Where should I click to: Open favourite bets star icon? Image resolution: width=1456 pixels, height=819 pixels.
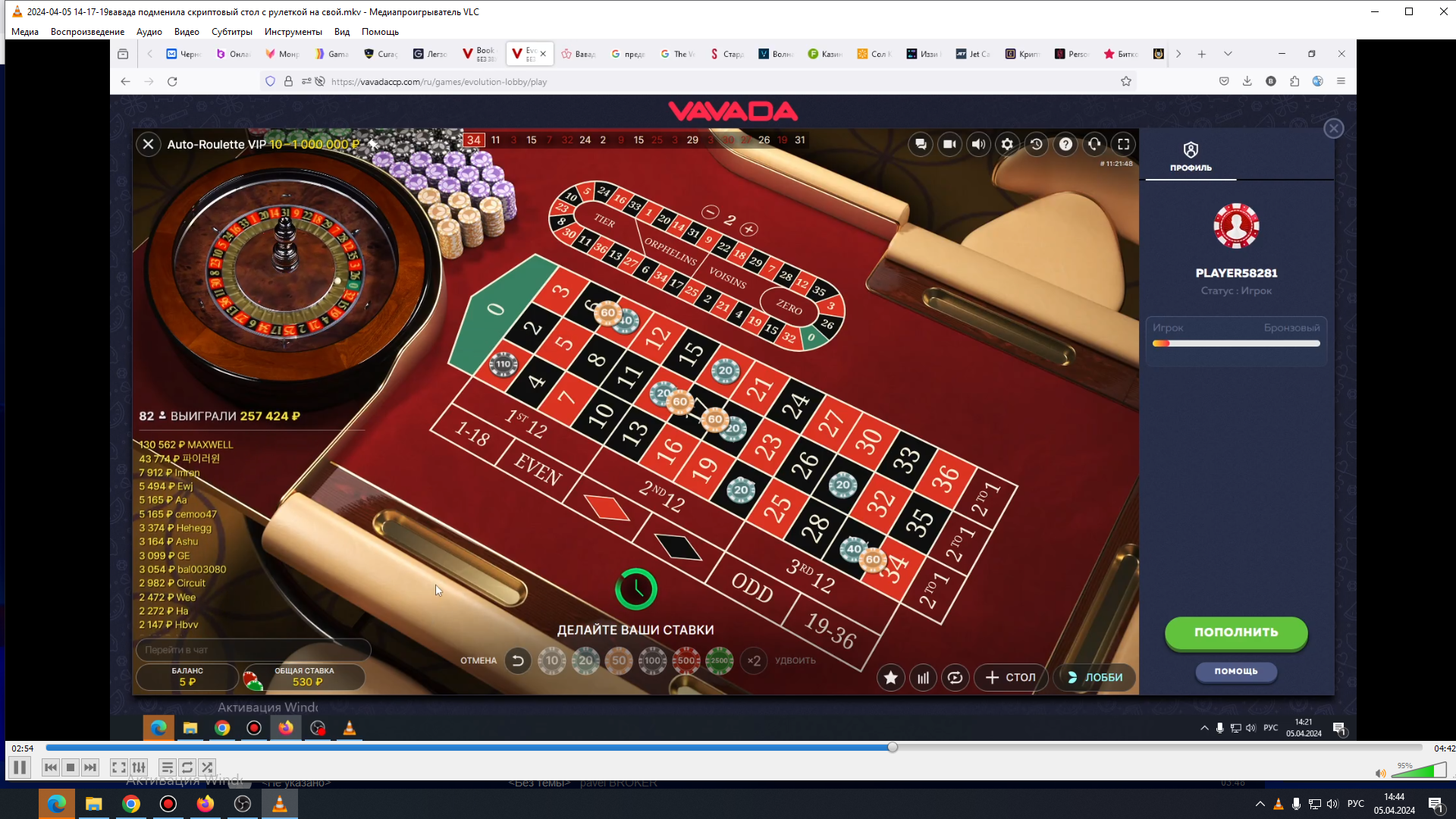click(x=891, y=678)
